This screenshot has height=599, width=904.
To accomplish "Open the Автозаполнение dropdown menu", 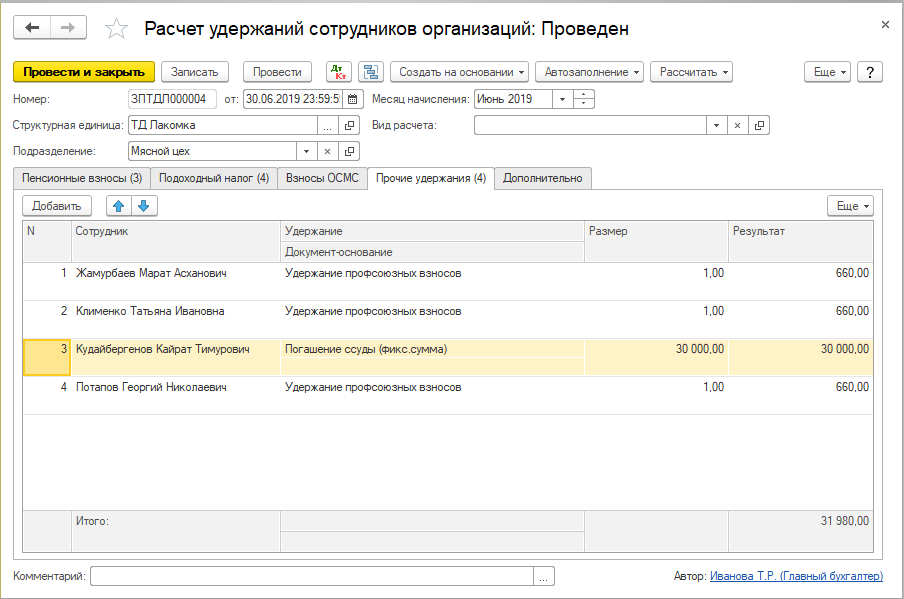I will tap(593, 72).
